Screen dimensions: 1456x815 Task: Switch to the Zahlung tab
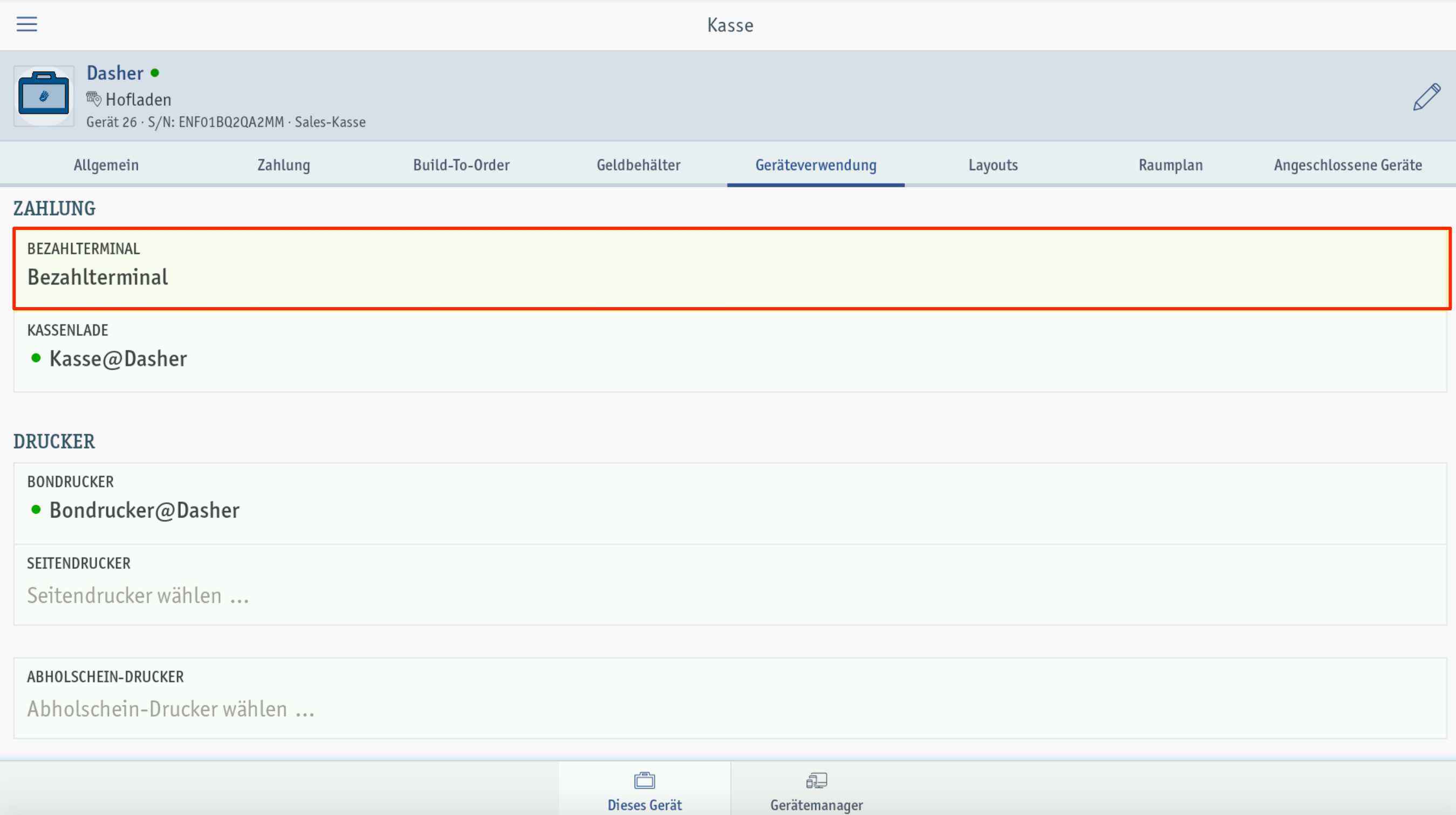284,165
